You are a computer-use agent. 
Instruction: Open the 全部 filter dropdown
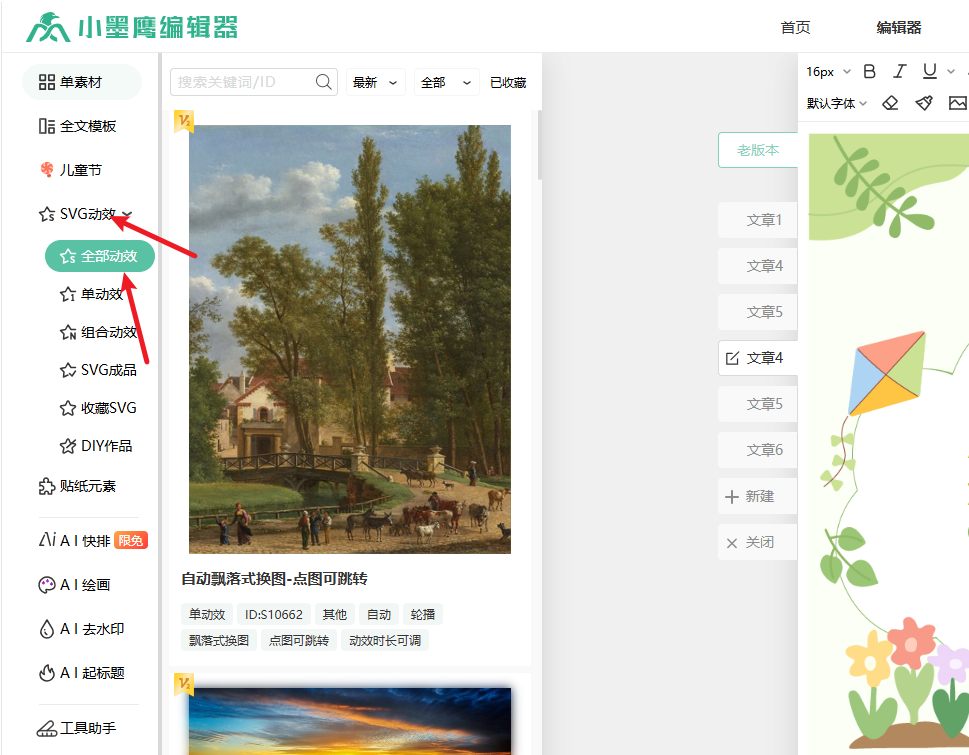(445, 82)
